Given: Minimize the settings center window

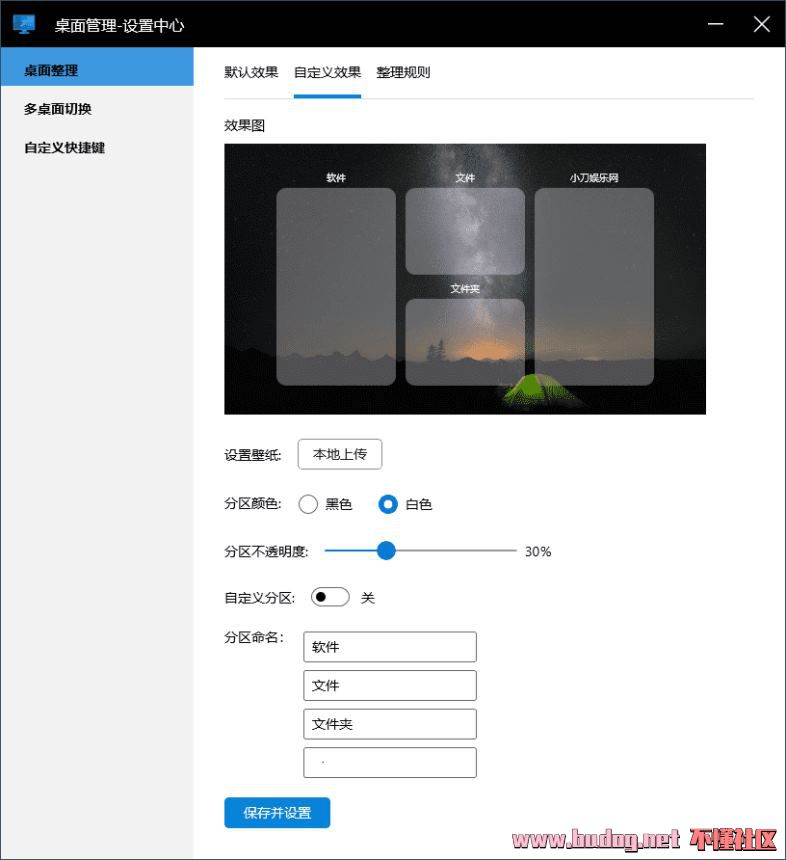Looking at the screenshot, I should point(716,25).
